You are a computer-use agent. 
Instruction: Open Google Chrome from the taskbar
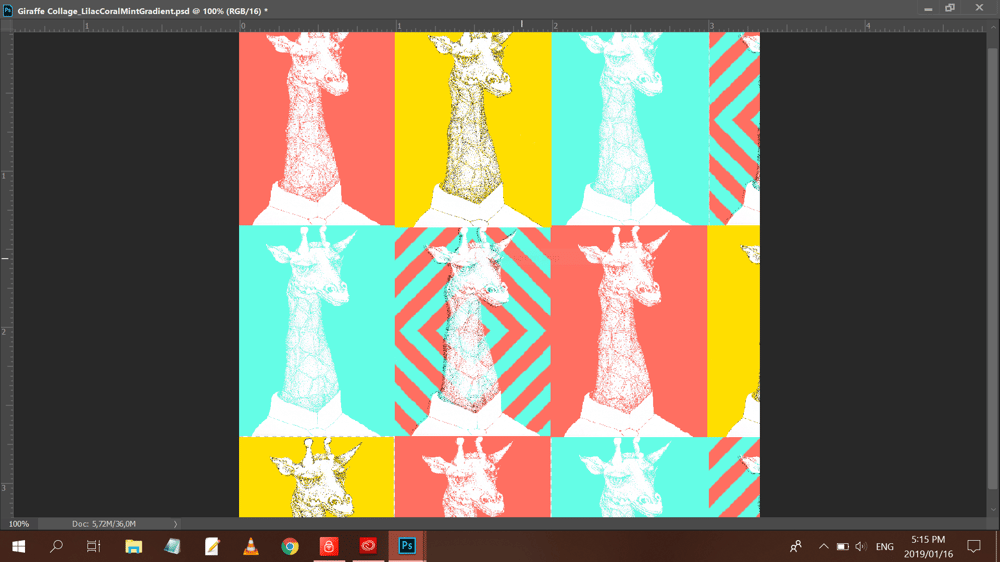pyautogui.click(x=290, y=547)
